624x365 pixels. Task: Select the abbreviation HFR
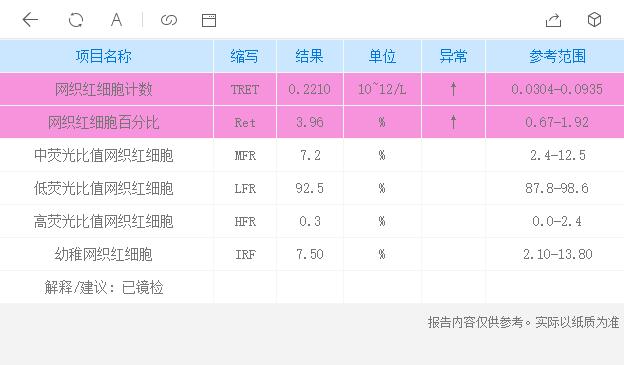245,222
